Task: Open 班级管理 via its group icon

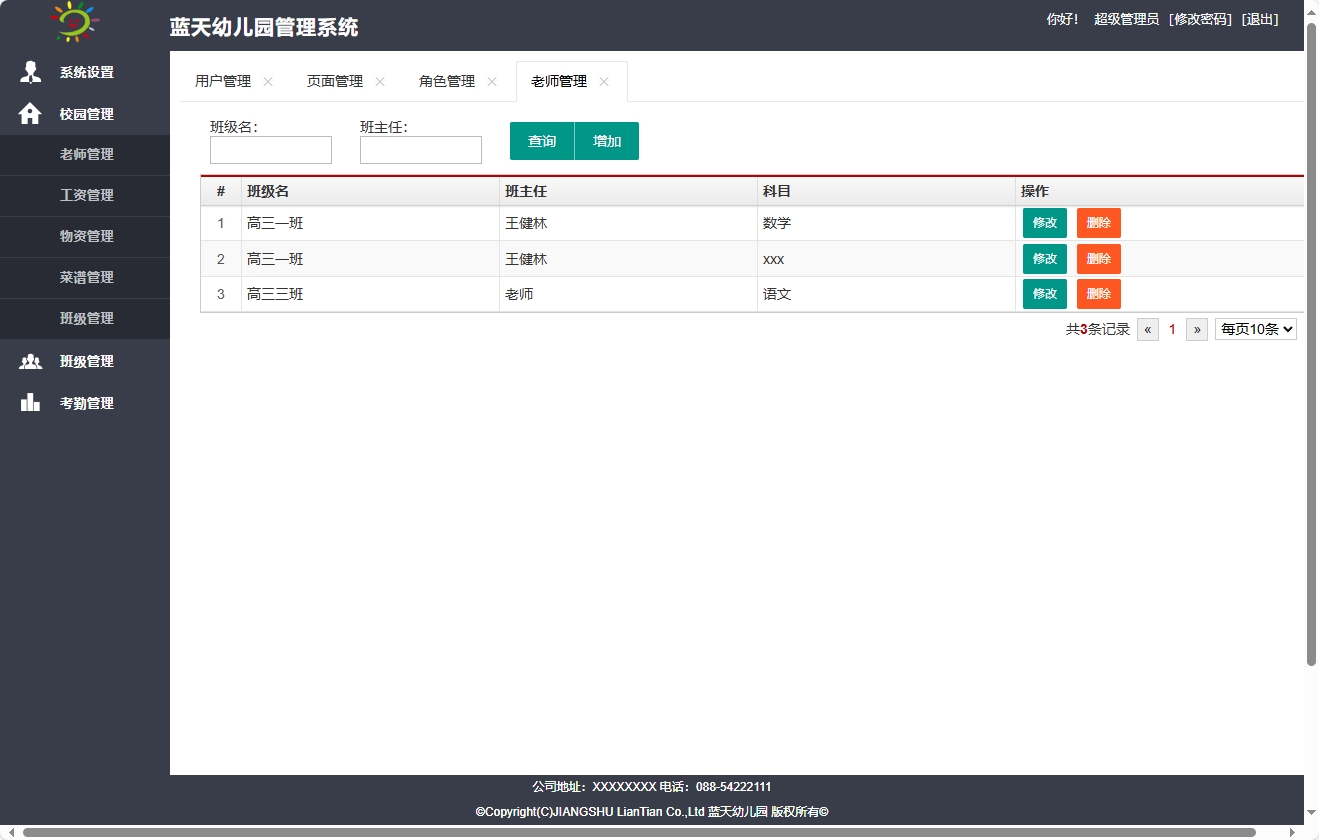Action: pos(29,360)
